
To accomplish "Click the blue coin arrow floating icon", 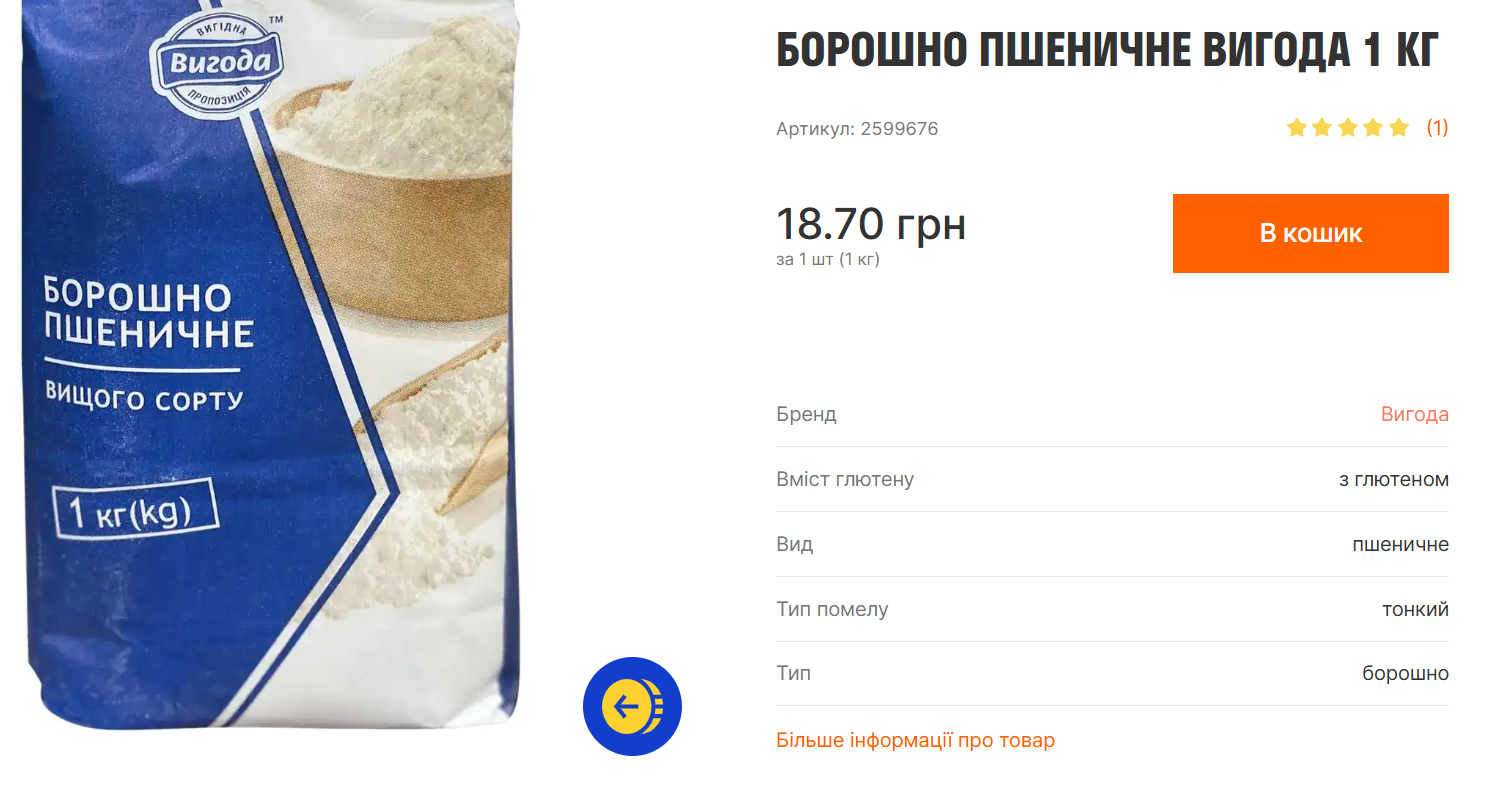I will click(632, 706).
